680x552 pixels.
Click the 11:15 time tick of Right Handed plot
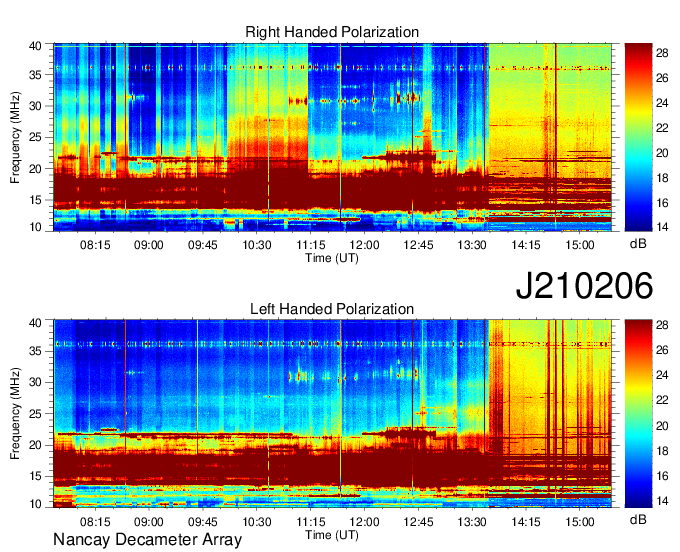pos(311,245)
